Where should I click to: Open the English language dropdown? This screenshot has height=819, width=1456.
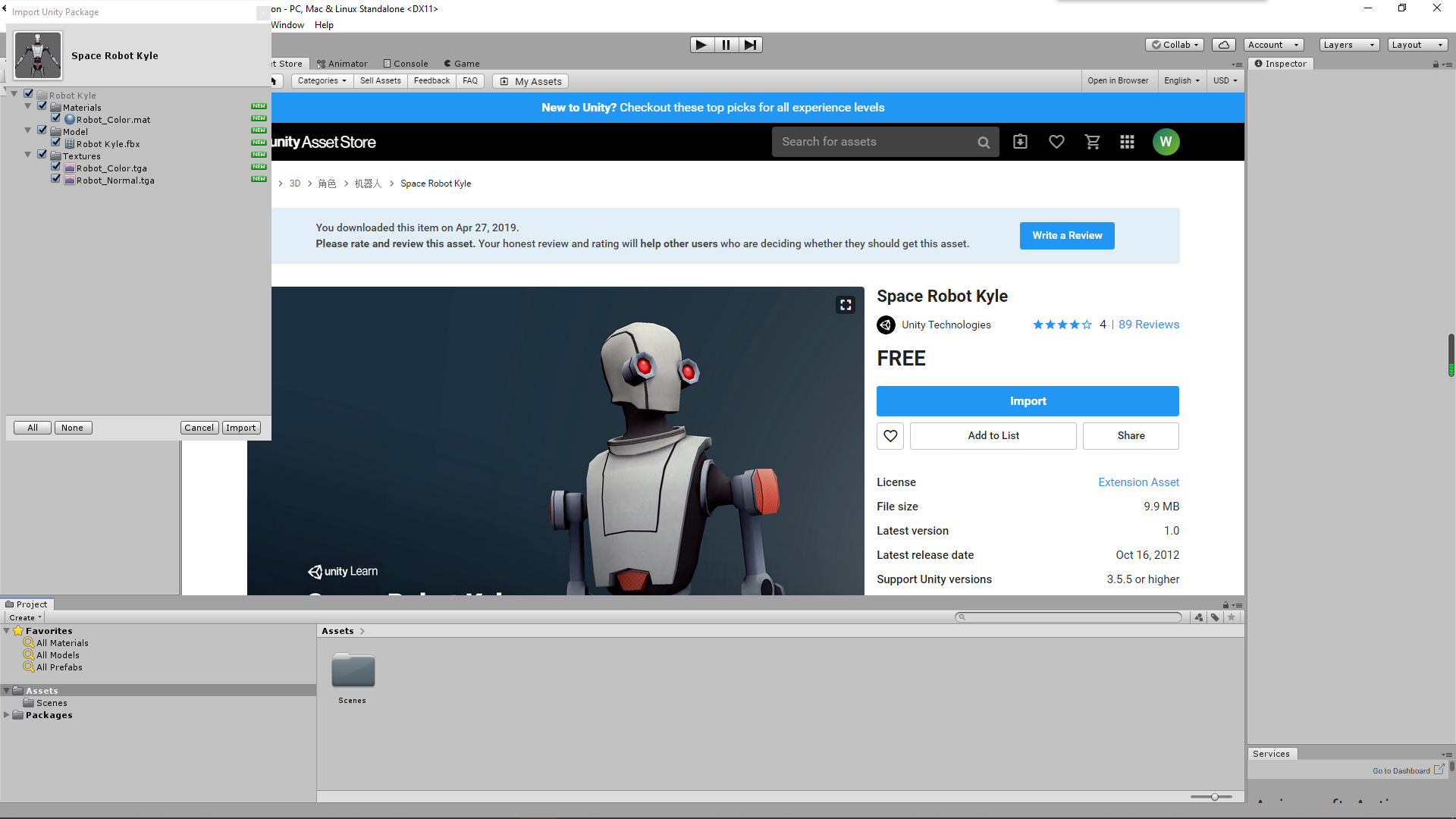(x=1181, y=81)
